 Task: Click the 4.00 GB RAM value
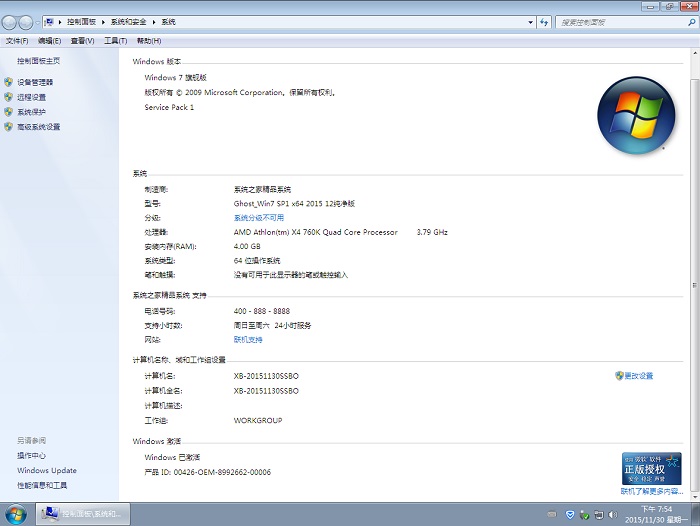click(247, 246)
